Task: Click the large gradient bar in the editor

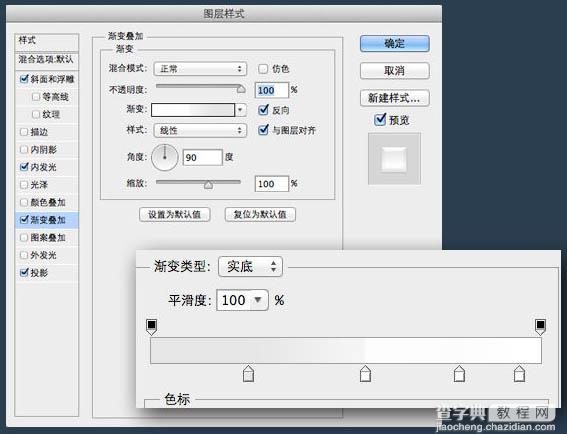Action: [x=346, y=350]
